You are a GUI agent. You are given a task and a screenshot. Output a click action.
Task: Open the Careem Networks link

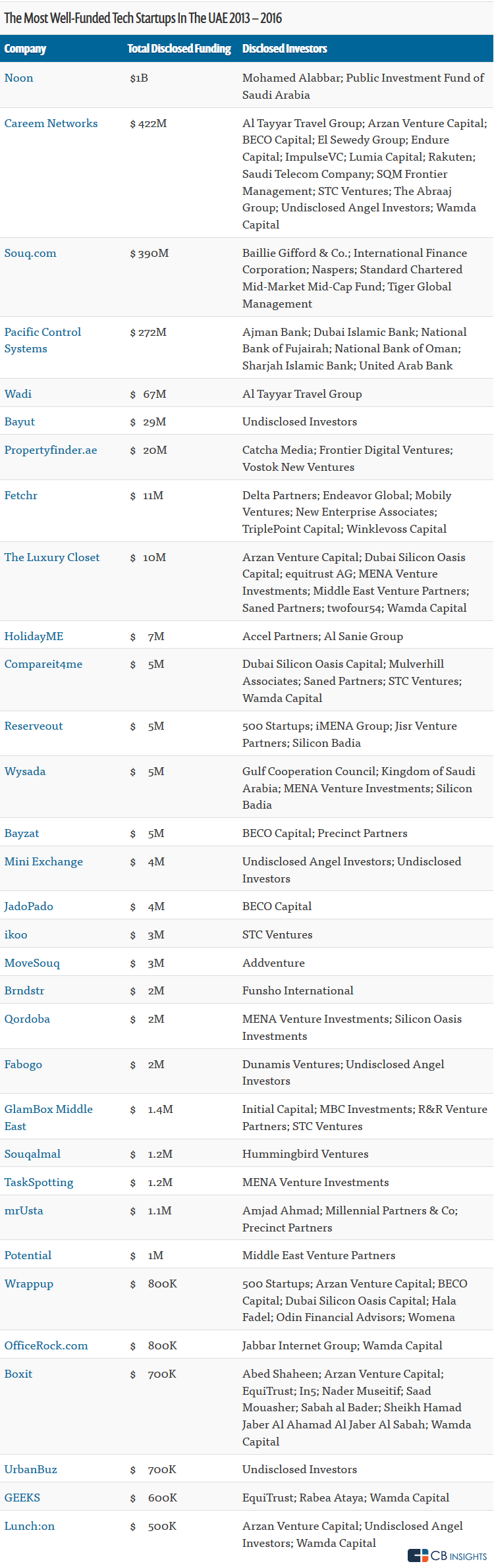(x=51, y=123)
